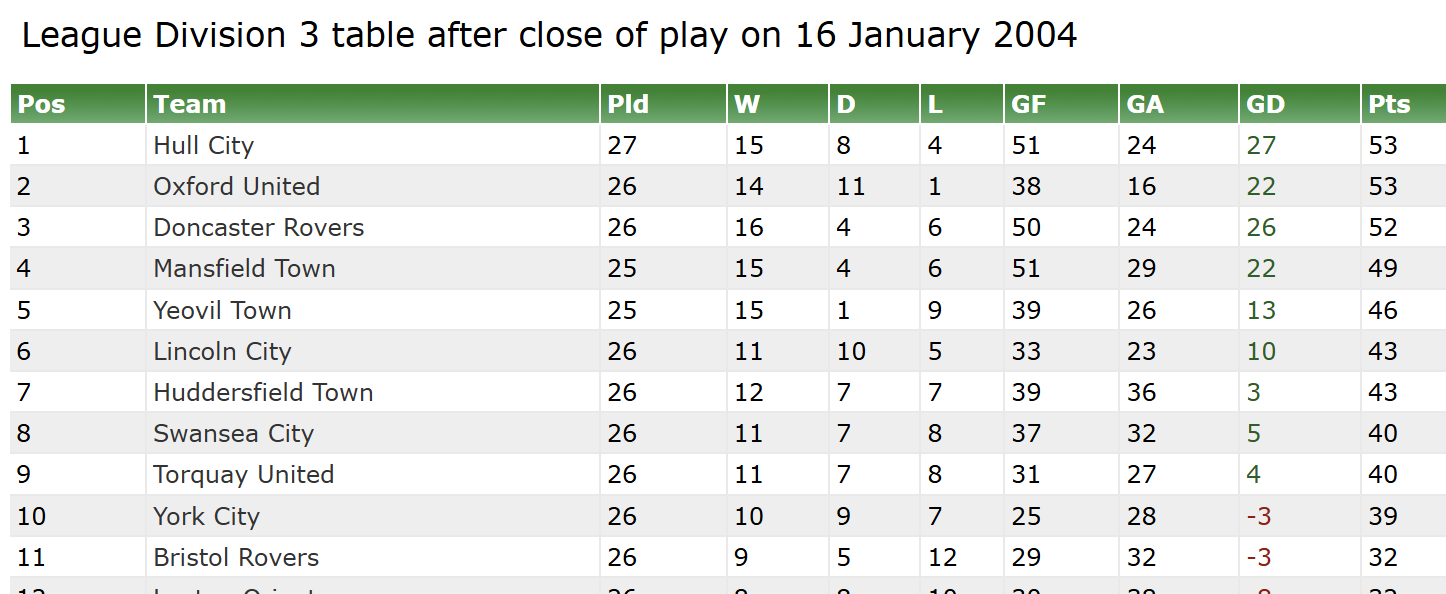
Task: Select the Huddersfield Town team name
Action: click(263, 393)
